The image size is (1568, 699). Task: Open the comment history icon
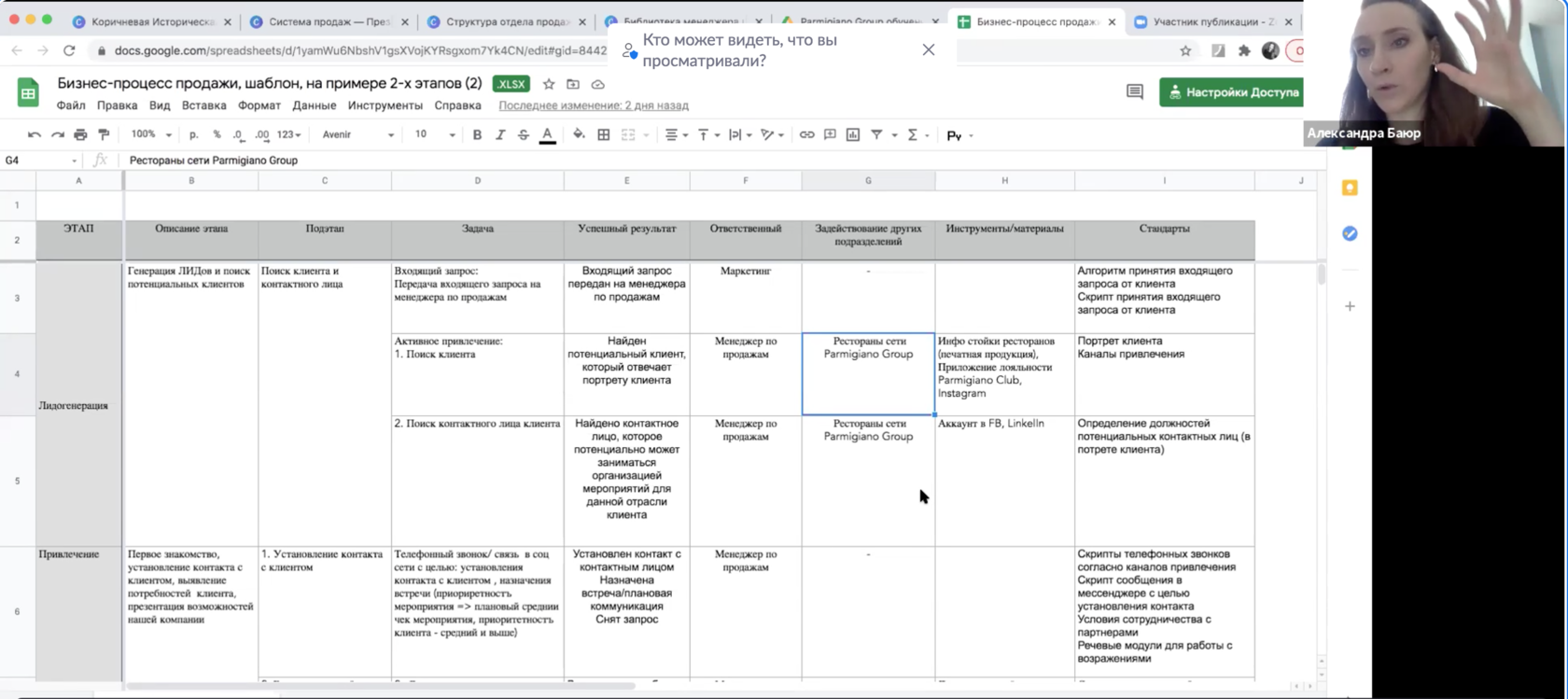[1135, 91]
